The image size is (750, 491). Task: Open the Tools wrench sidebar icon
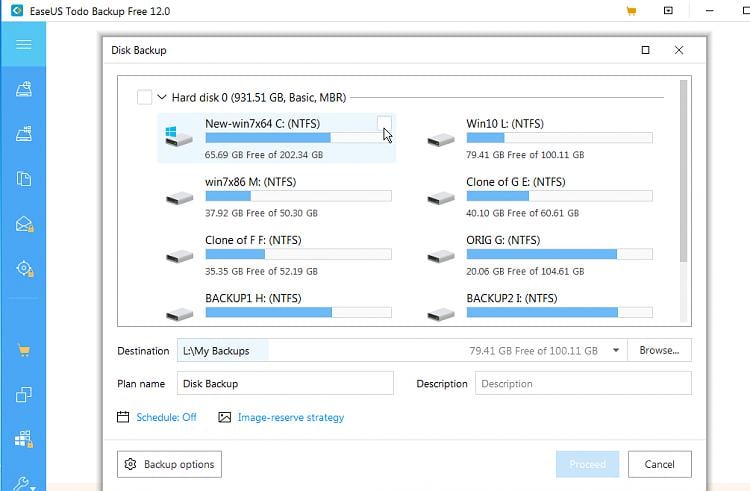pyautogui.click(x=24, y=482)
